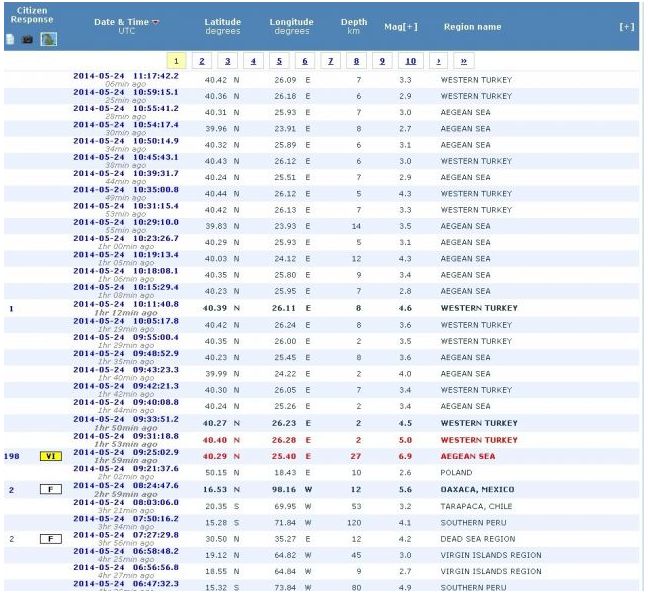The image size is (648, 597).
Task: Click the map icon under Citizen Response
Action: 48,40
